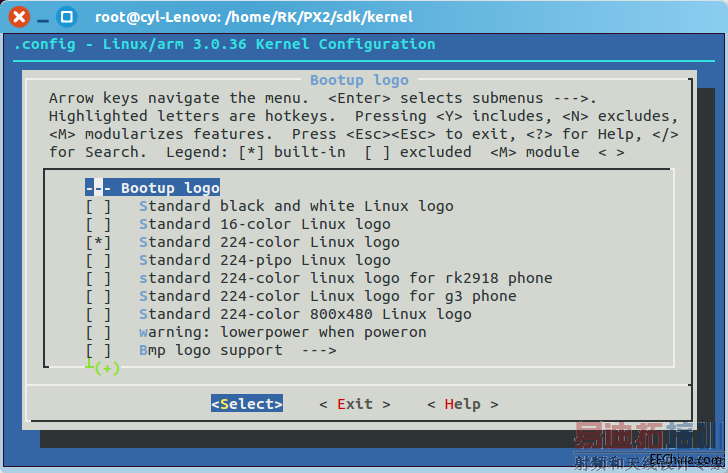Image resolution: width=728 pixels, height=473 pixels.
Task: Click the green (+) more-items indicator
Action: [x=107, y=369]
